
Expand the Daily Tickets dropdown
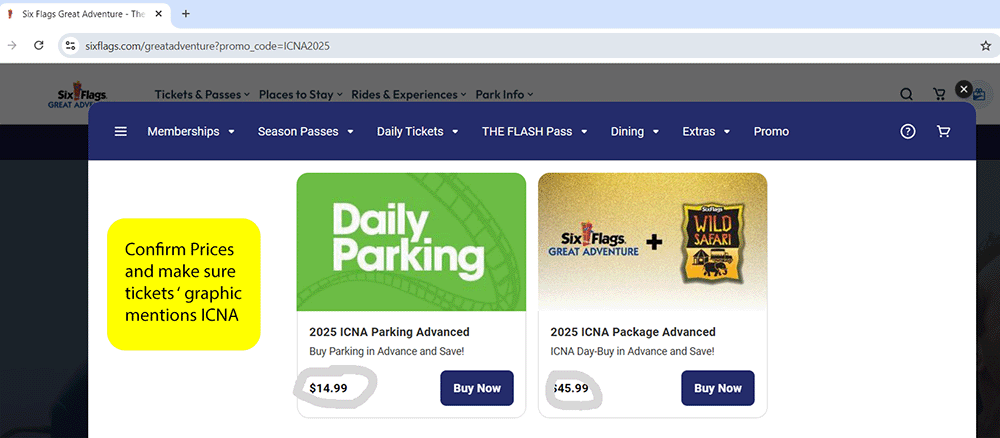coord(418,131)
